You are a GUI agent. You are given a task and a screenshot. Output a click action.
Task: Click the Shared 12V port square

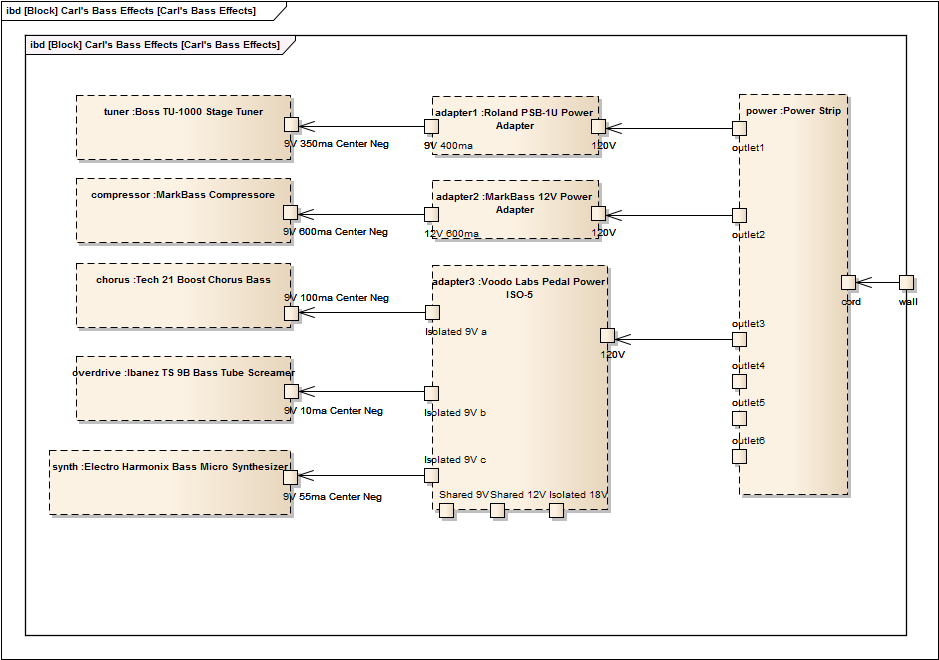(496, 510)
